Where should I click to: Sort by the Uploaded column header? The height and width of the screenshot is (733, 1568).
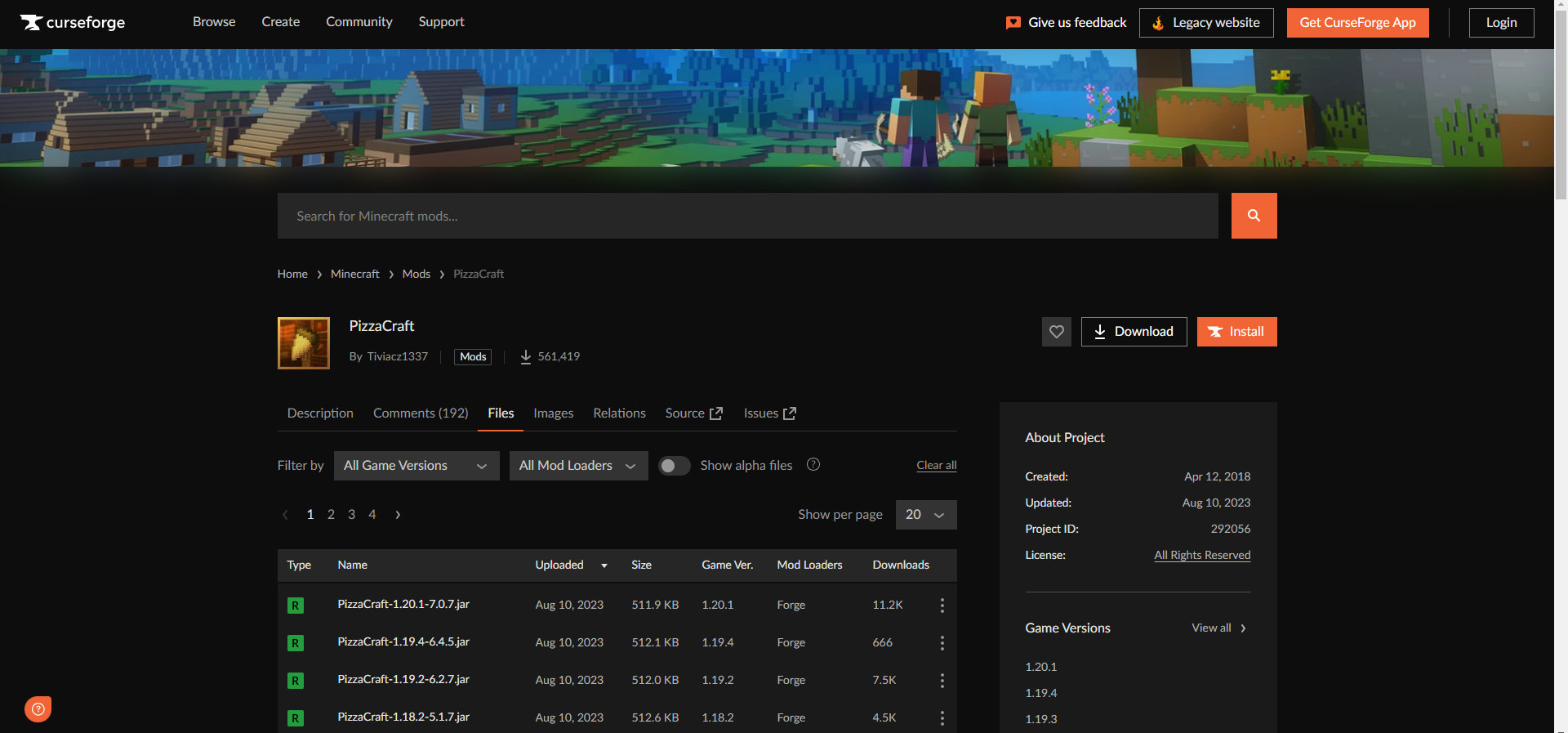tap(560, 565)
